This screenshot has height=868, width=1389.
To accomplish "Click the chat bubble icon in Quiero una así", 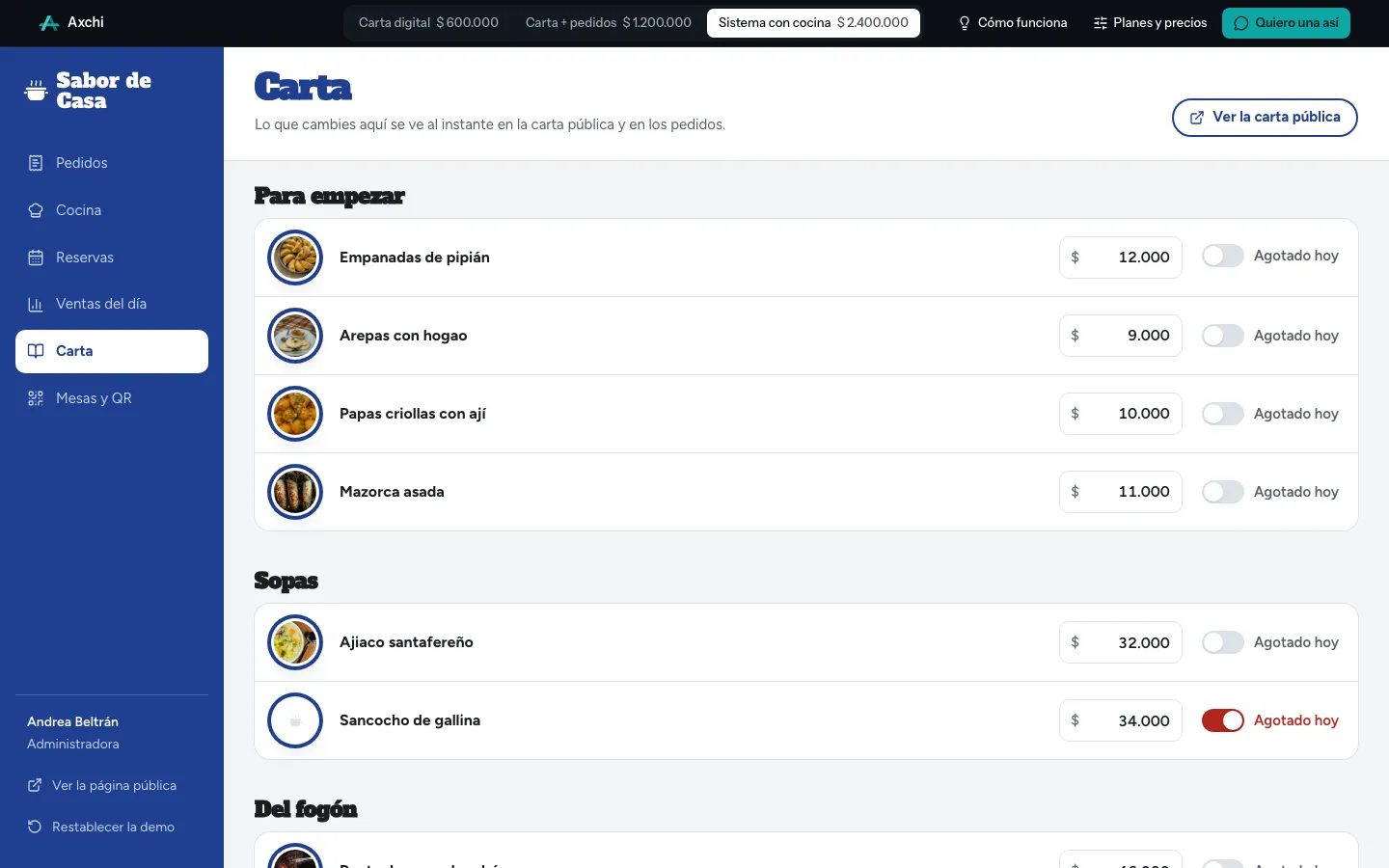I will (1241, 23).
